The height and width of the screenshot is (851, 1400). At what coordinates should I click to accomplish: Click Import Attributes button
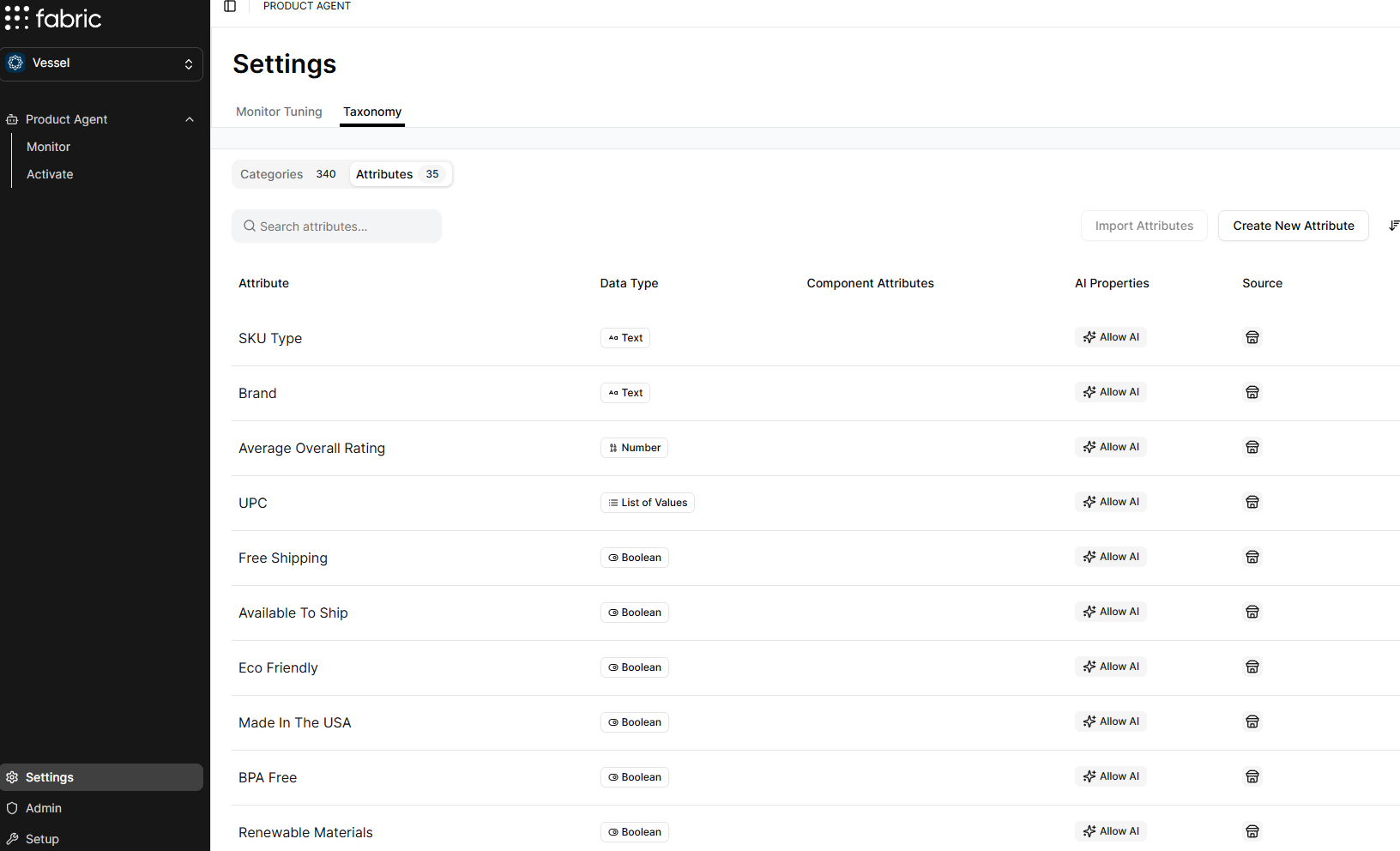1144,226
